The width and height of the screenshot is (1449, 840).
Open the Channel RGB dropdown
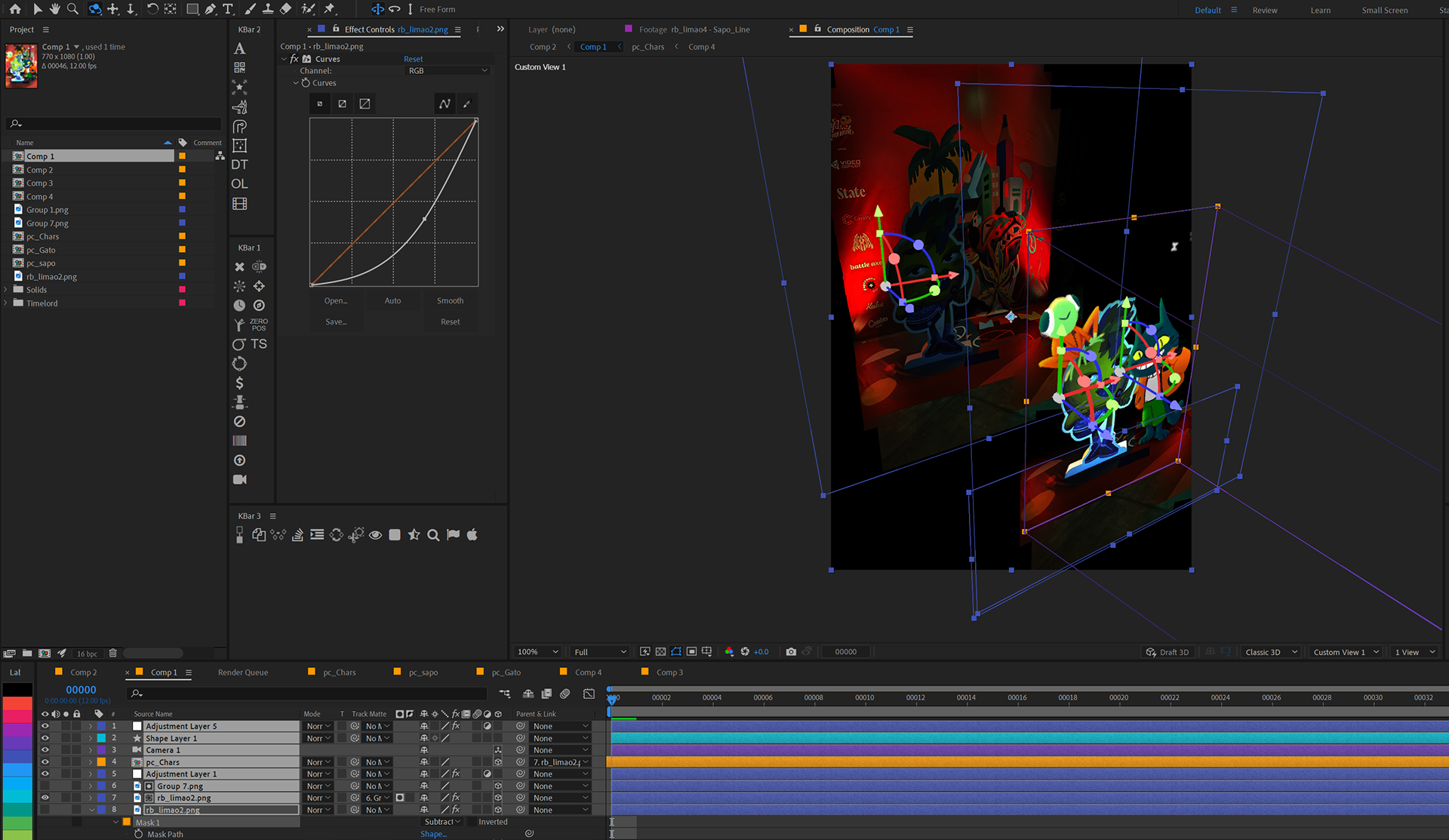point(448,71)
